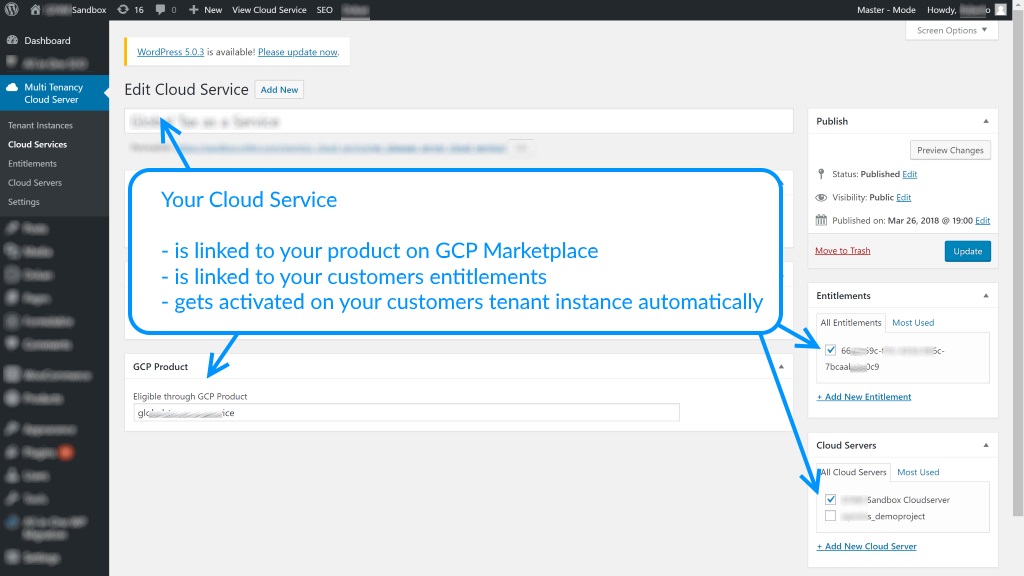The height and width of the screenshot is (576, 1024).
Task: Collapse the Entitlements panel
Action: 985,296
